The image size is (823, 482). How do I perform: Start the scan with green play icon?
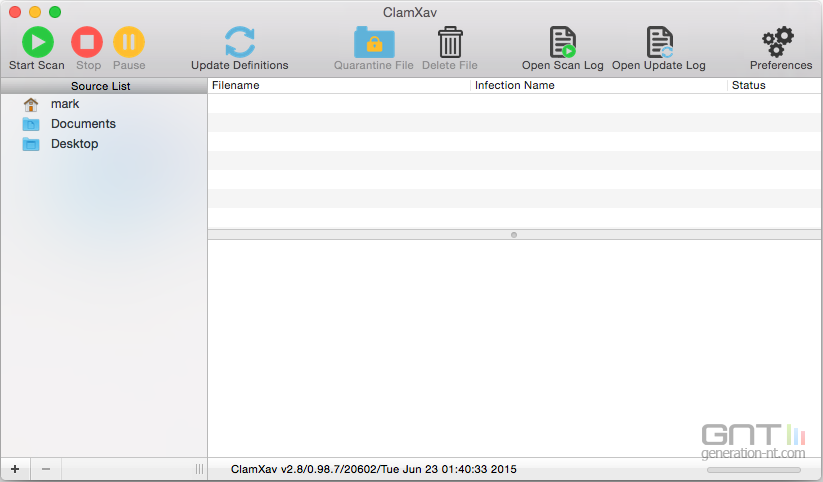point(38,42)
